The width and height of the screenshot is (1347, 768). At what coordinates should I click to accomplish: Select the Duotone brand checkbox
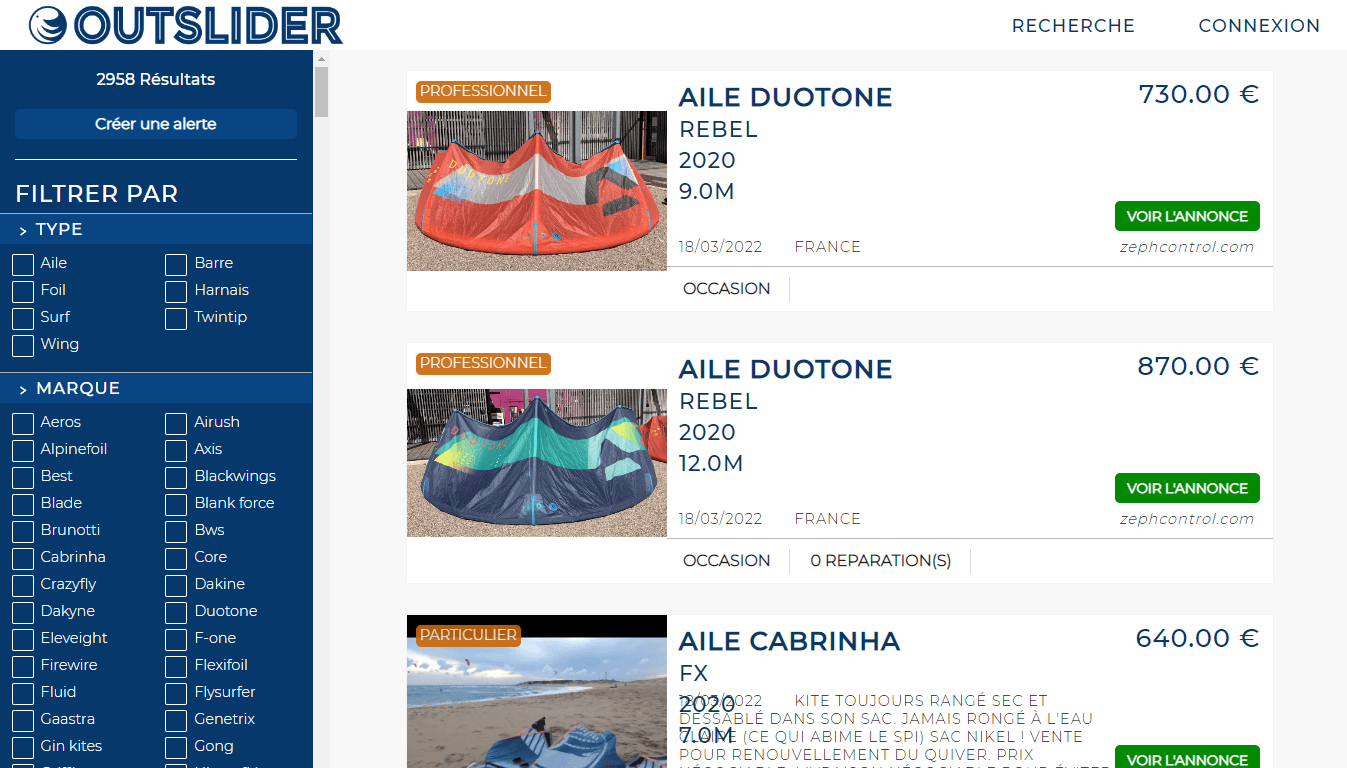pos(176,612)
